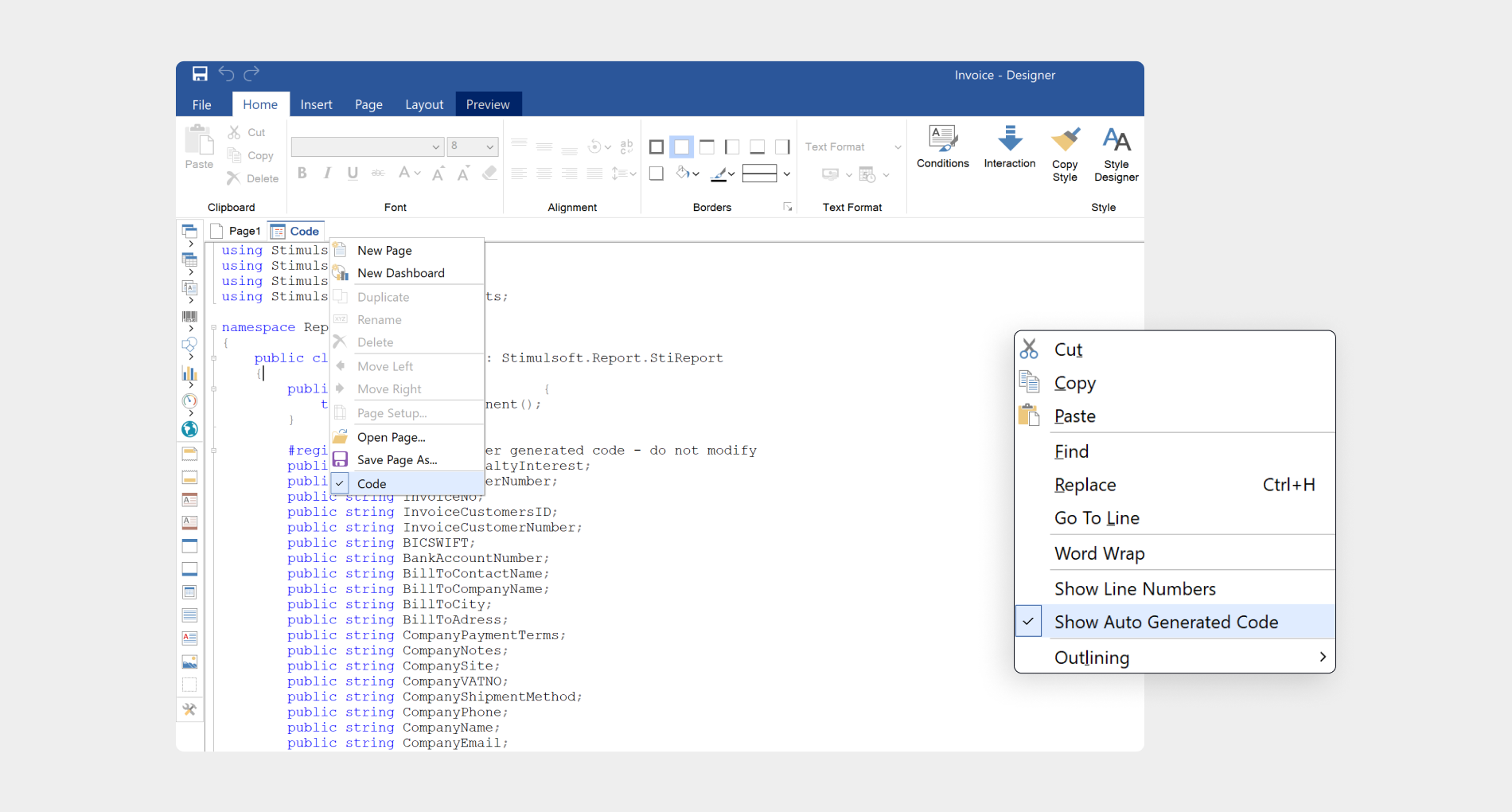Image resolution: width=1512 pixels, height=812 pixels.
Task: Open the Preview tab
Action: pyautogui.click(x=488, y=104)
